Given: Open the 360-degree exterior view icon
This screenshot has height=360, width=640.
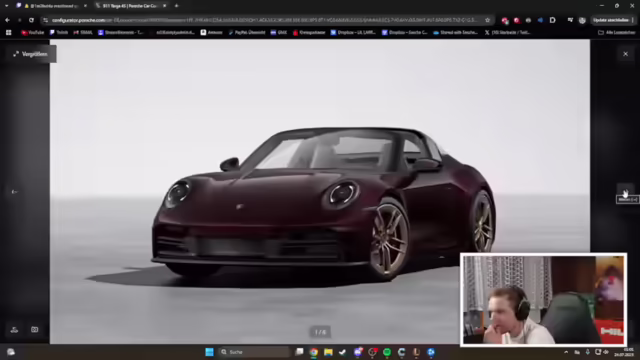Looking at the screenshot, I should [14, 330].
